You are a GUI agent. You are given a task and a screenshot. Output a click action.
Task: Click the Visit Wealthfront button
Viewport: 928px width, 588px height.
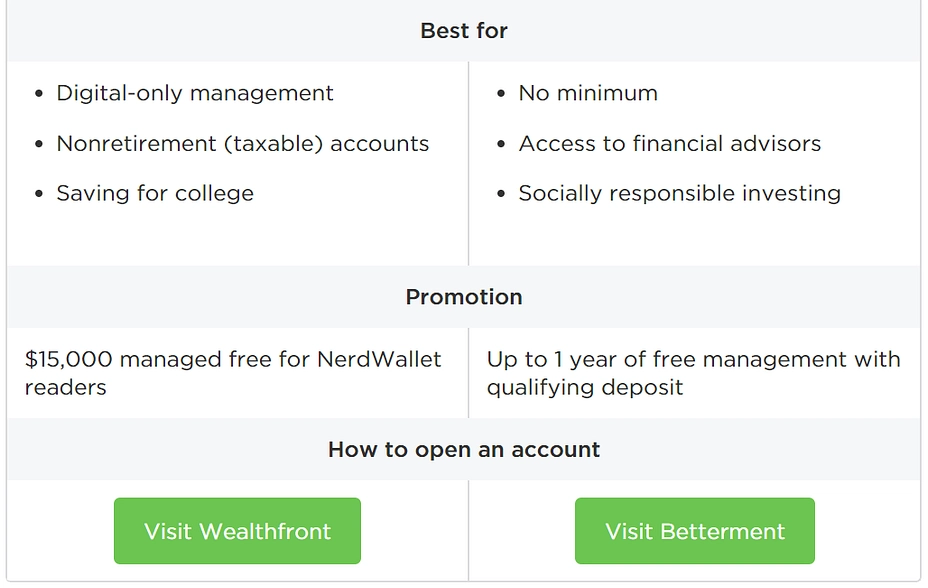(x=237, y=531)
